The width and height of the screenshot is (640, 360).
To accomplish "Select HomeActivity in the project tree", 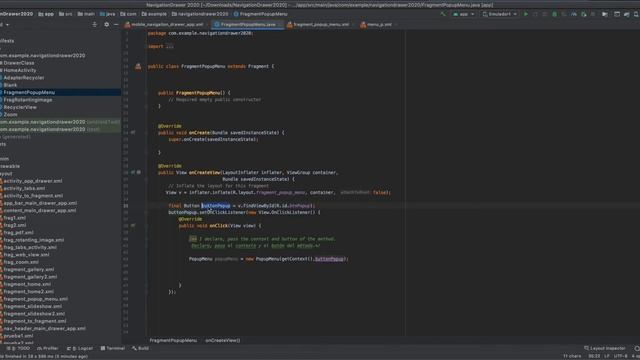I will coord(20,70).
